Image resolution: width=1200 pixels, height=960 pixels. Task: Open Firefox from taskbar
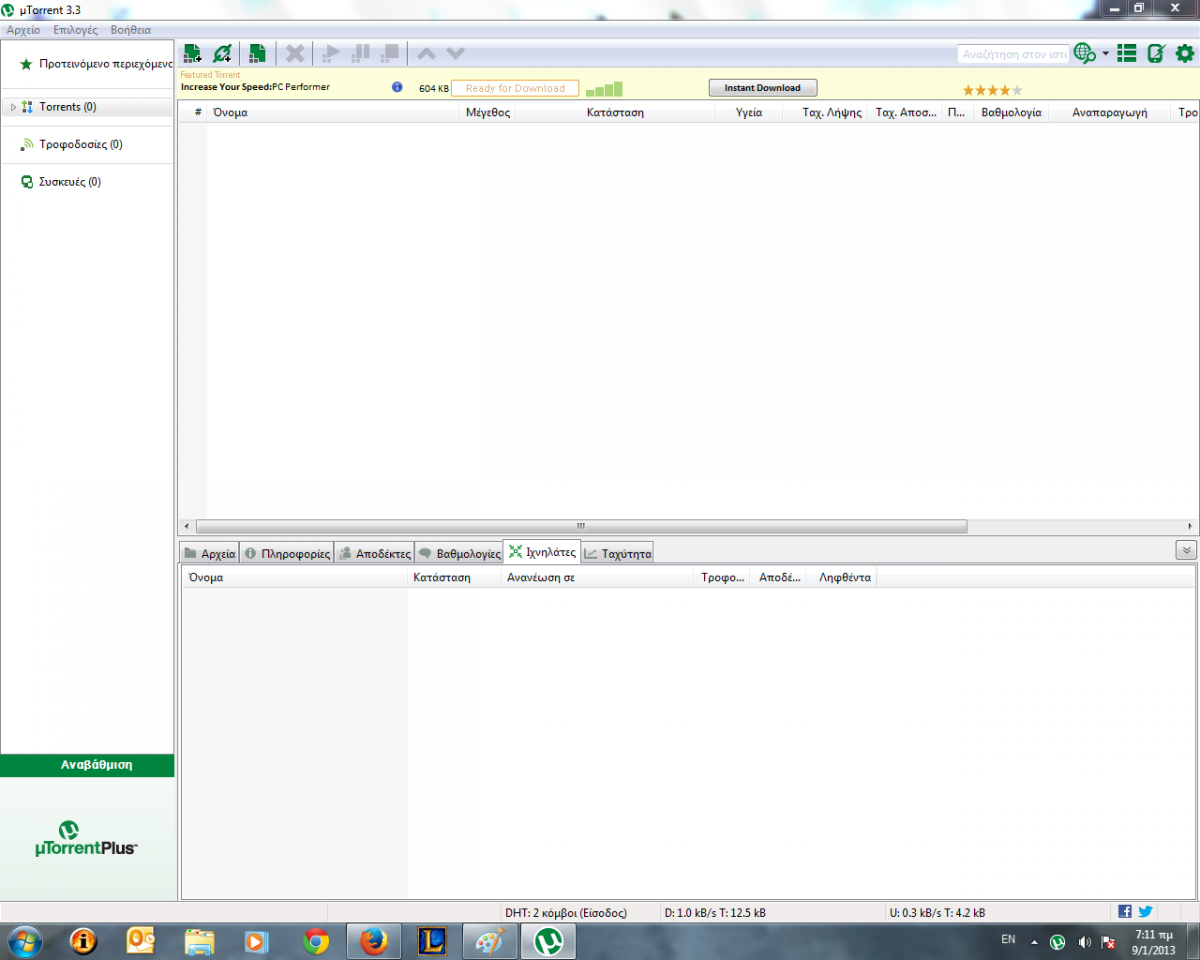pyautogui.click(x=374, y=941)
